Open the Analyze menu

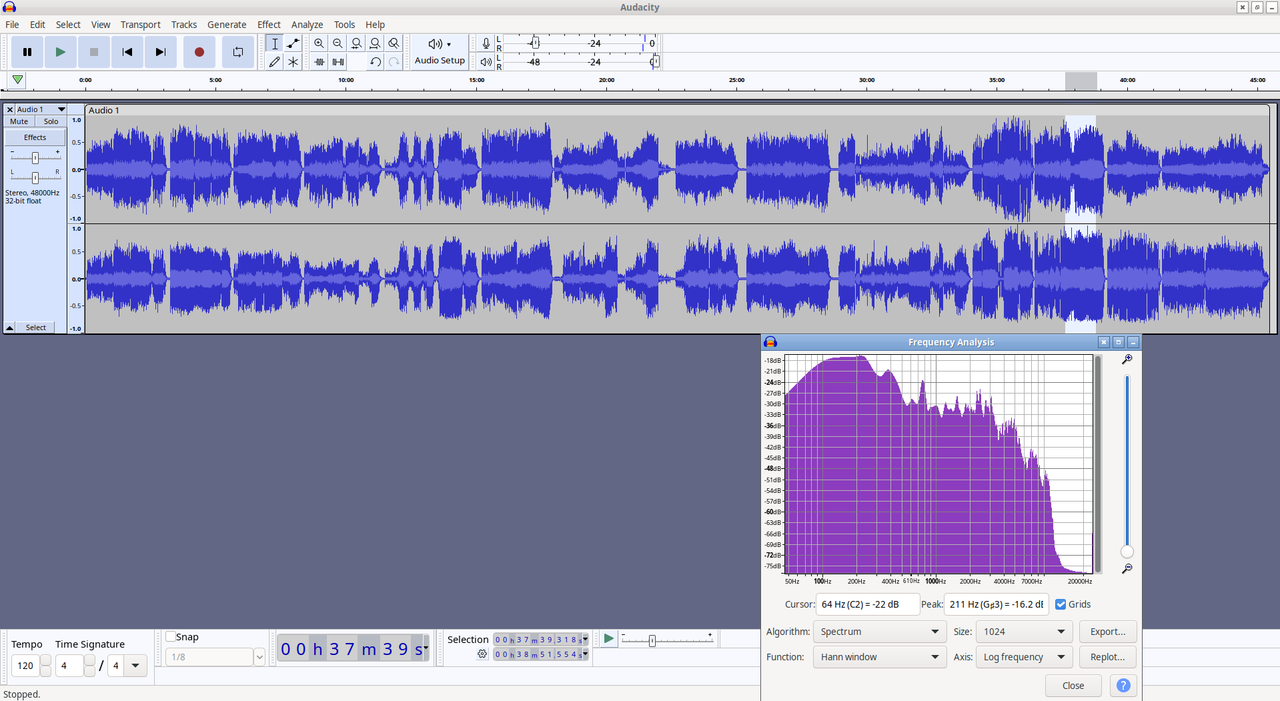click(x=307, y=24)
